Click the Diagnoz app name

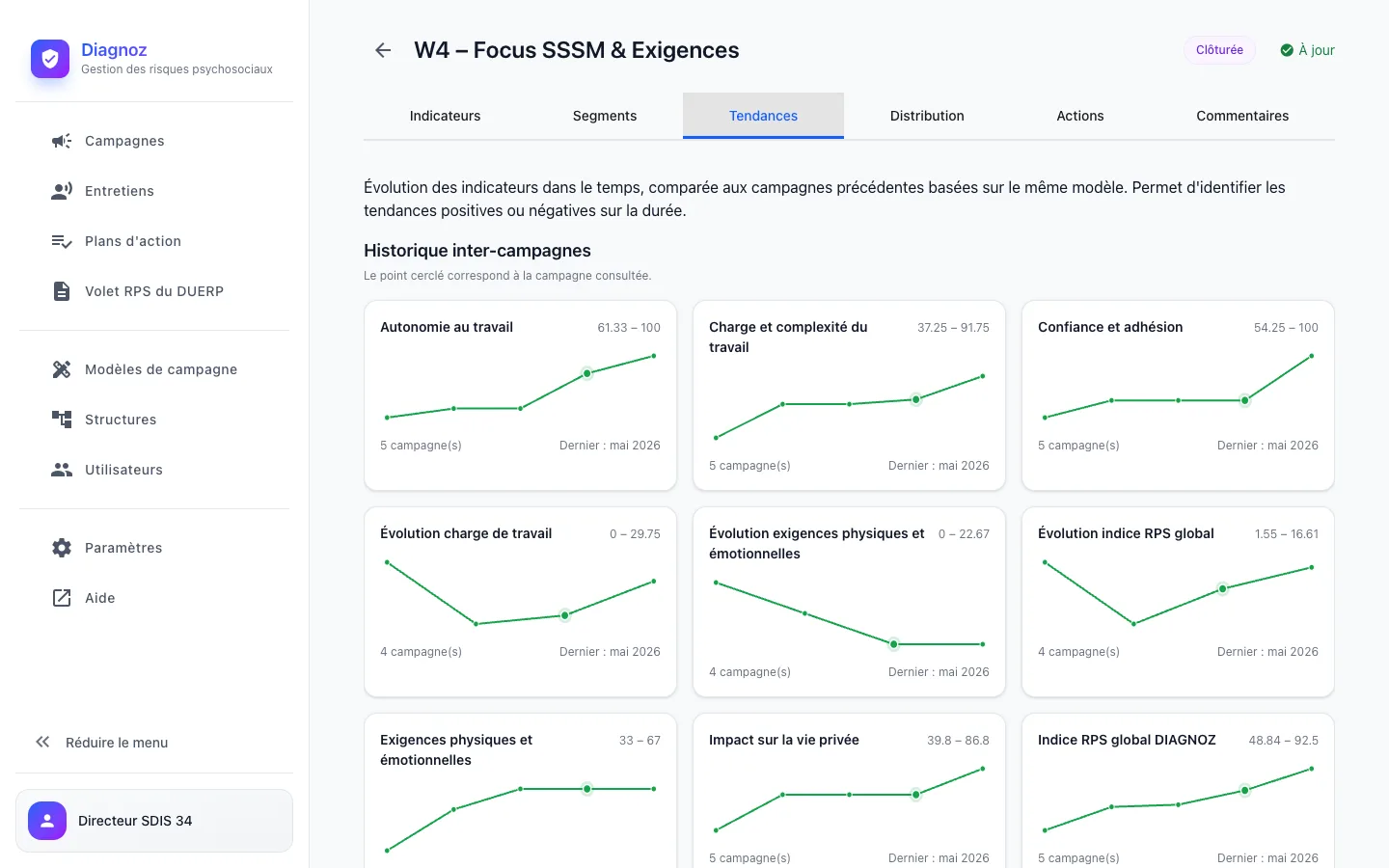[114, 49]
